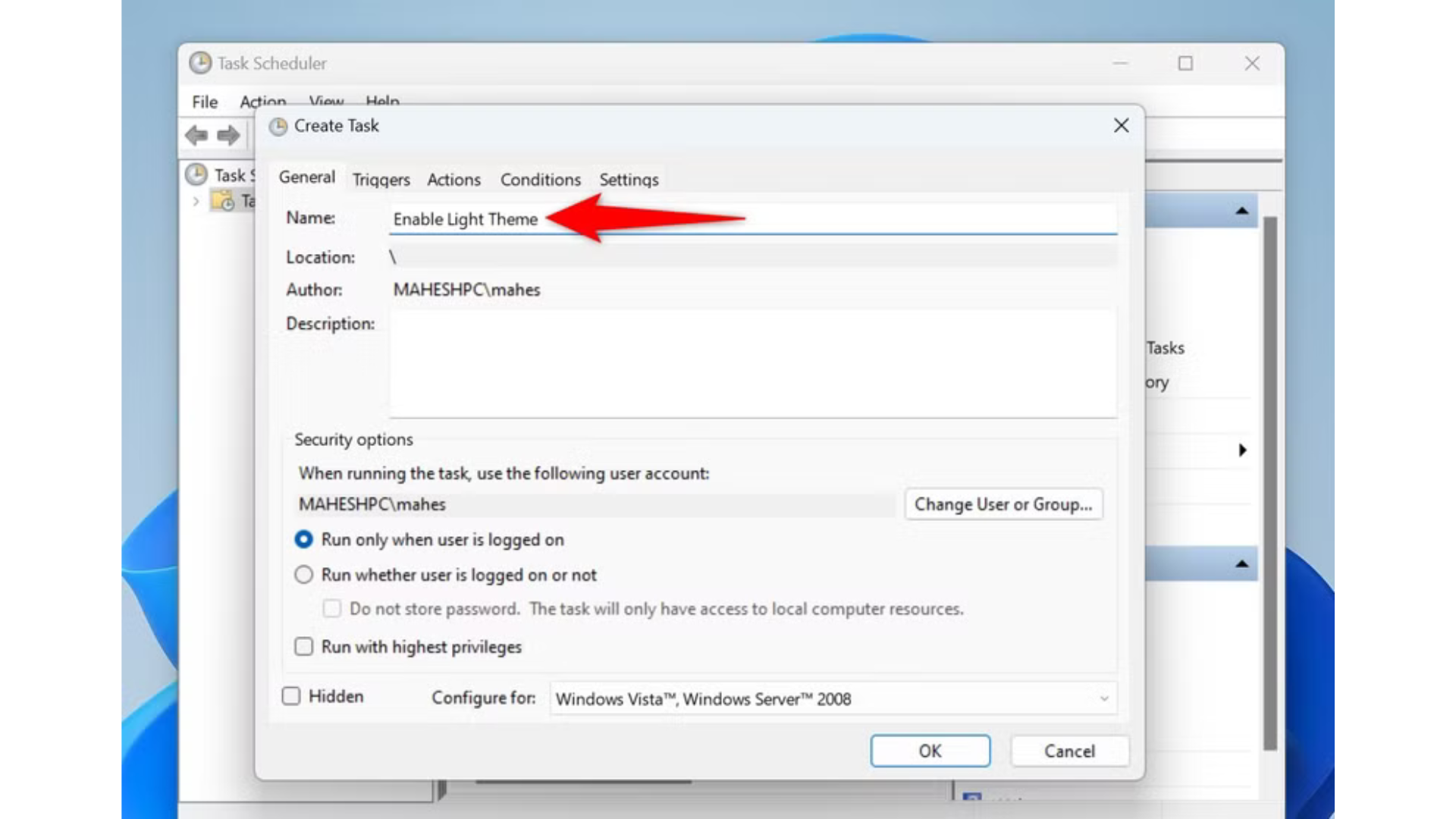
Task: Open the Action menu
Action: 262,101
